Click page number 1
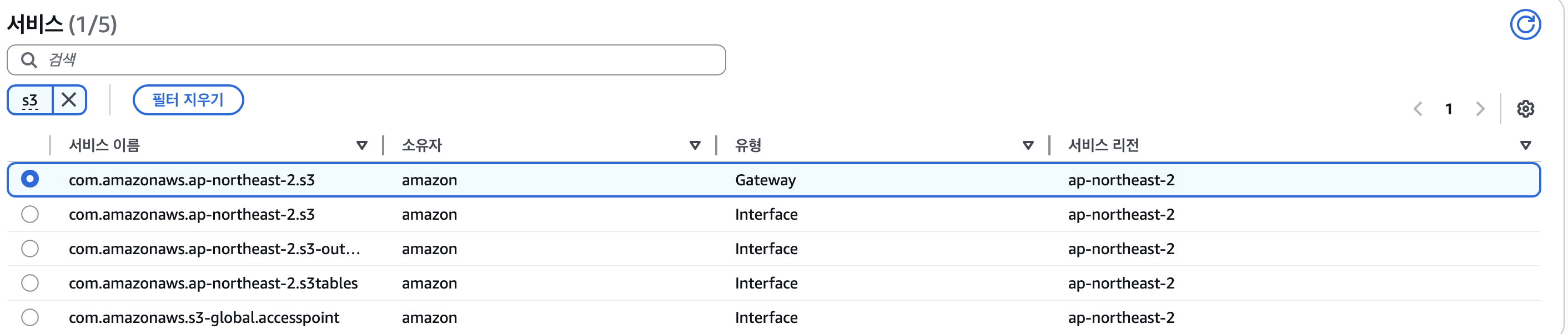1568x334 pixels. pos(1449,109)
